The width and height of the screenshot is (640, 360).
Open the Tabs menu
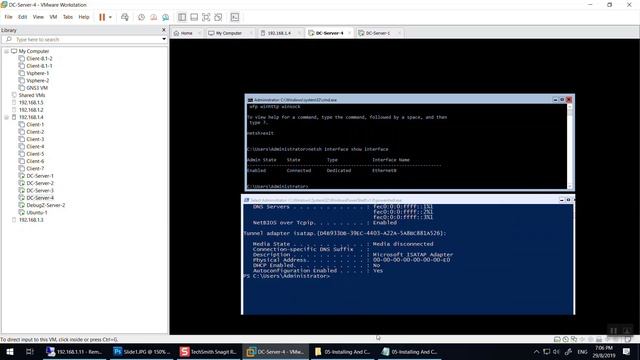pos(68,17)
